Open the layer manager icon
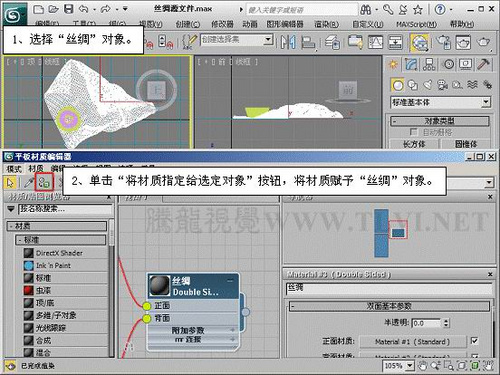The width and height of the screenshot is (500, 375). click(332, 42)
